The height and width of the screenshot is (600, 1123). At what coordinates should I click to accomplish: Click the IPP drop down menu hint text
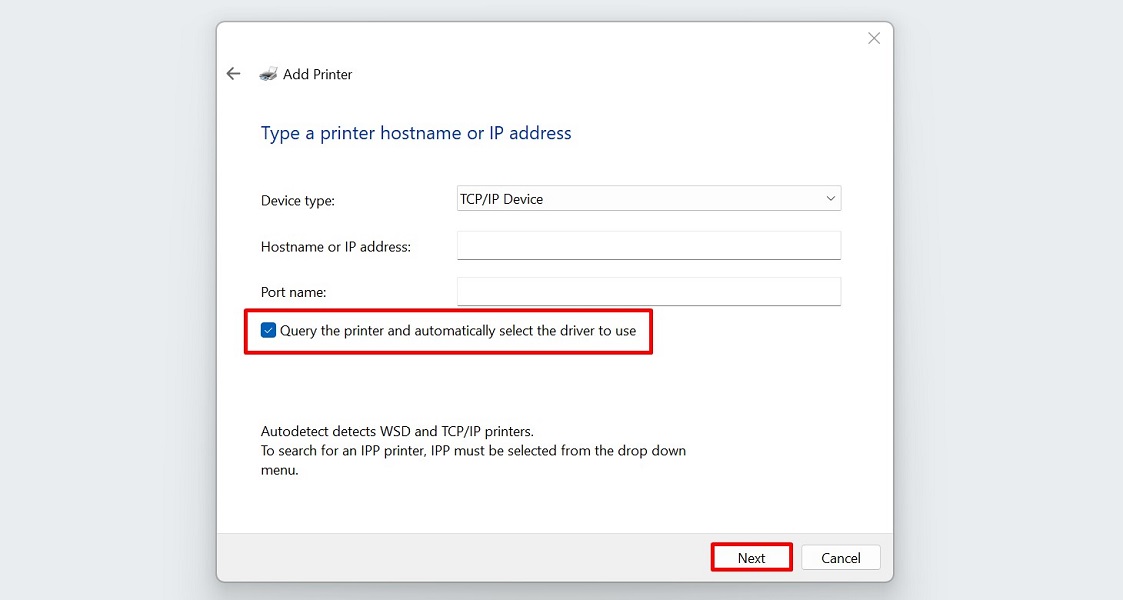click(x=473, y=450)
